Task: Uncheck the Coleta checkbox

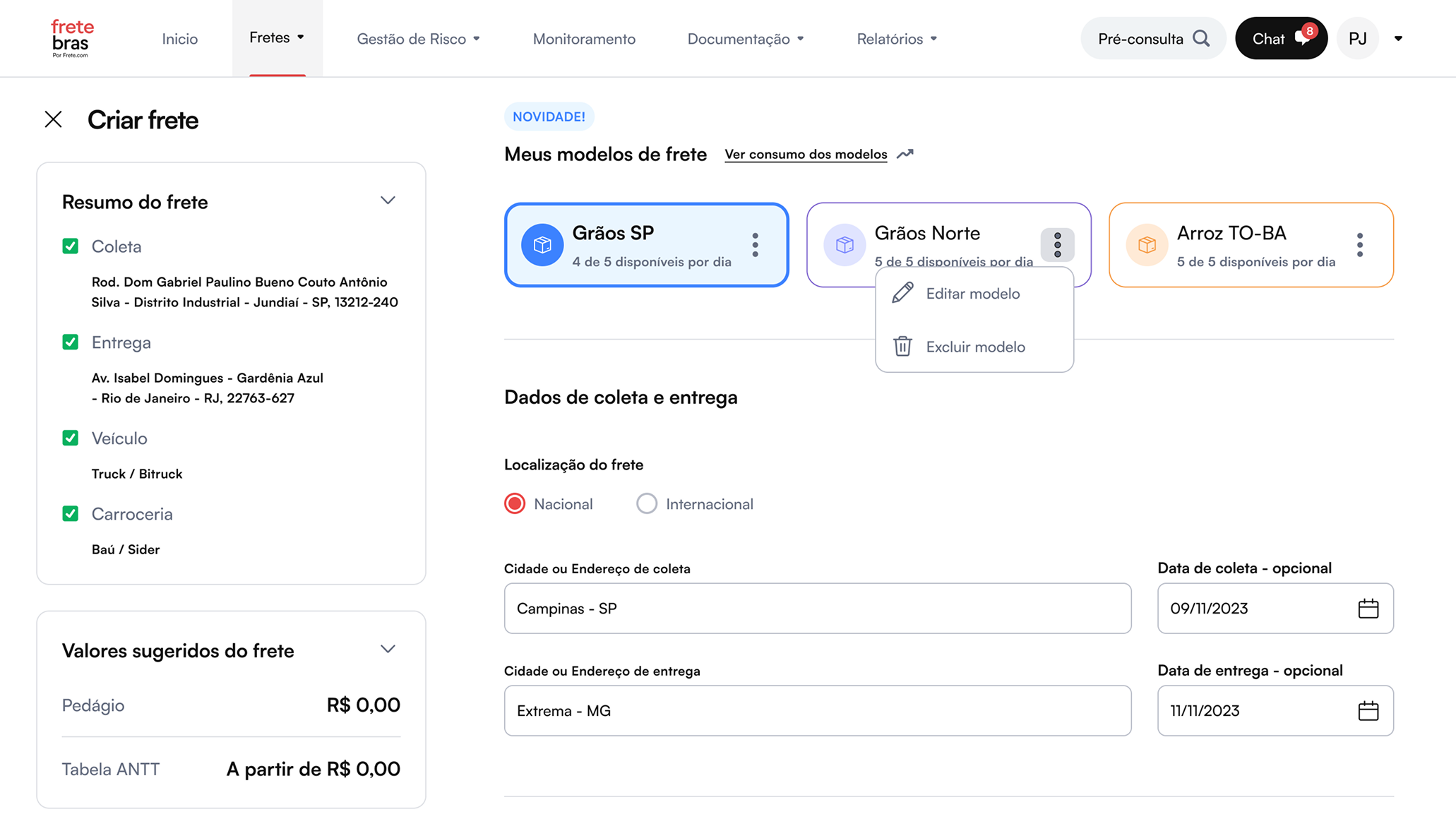Action: pos(71,246)
